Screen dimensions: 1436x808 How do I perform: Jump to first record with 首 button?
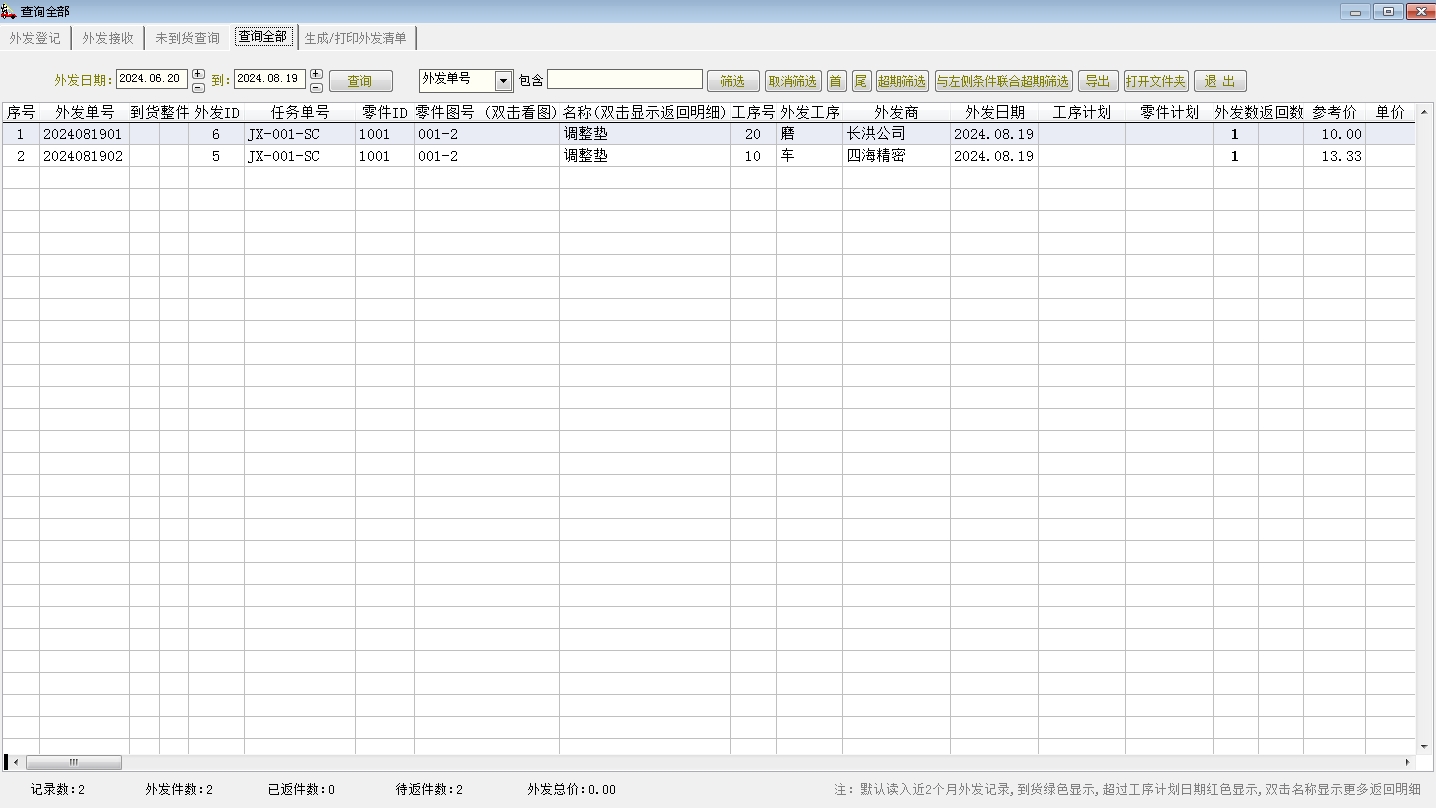pyautogui.click(x=835, y=82)
